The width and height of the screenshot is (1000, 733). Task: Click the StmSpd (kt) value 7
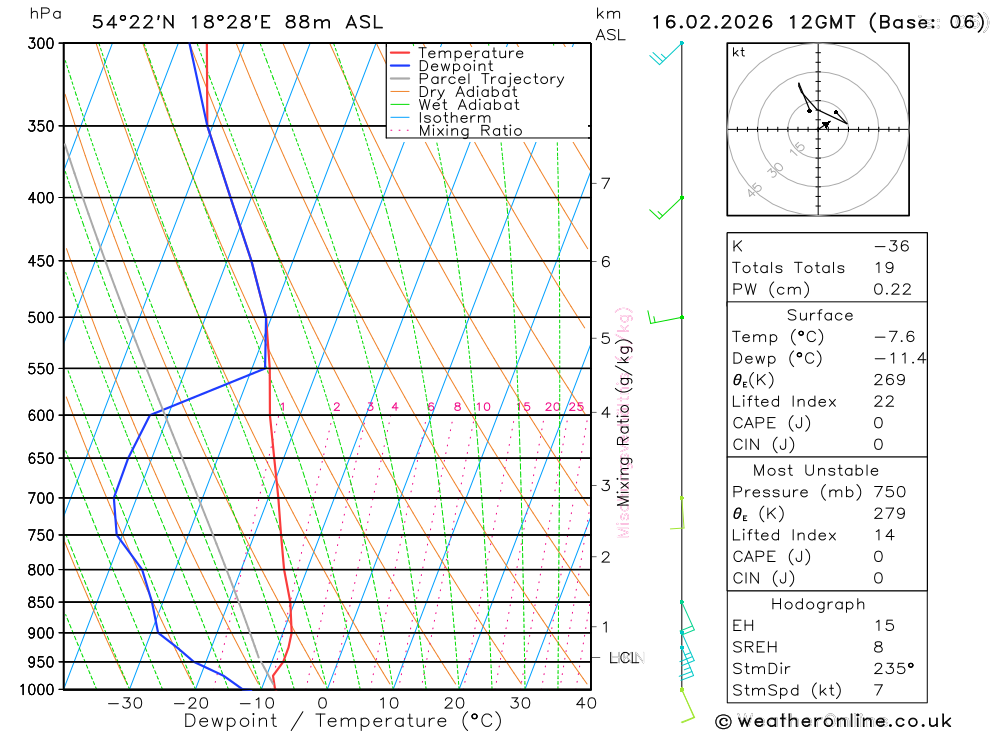878,691
